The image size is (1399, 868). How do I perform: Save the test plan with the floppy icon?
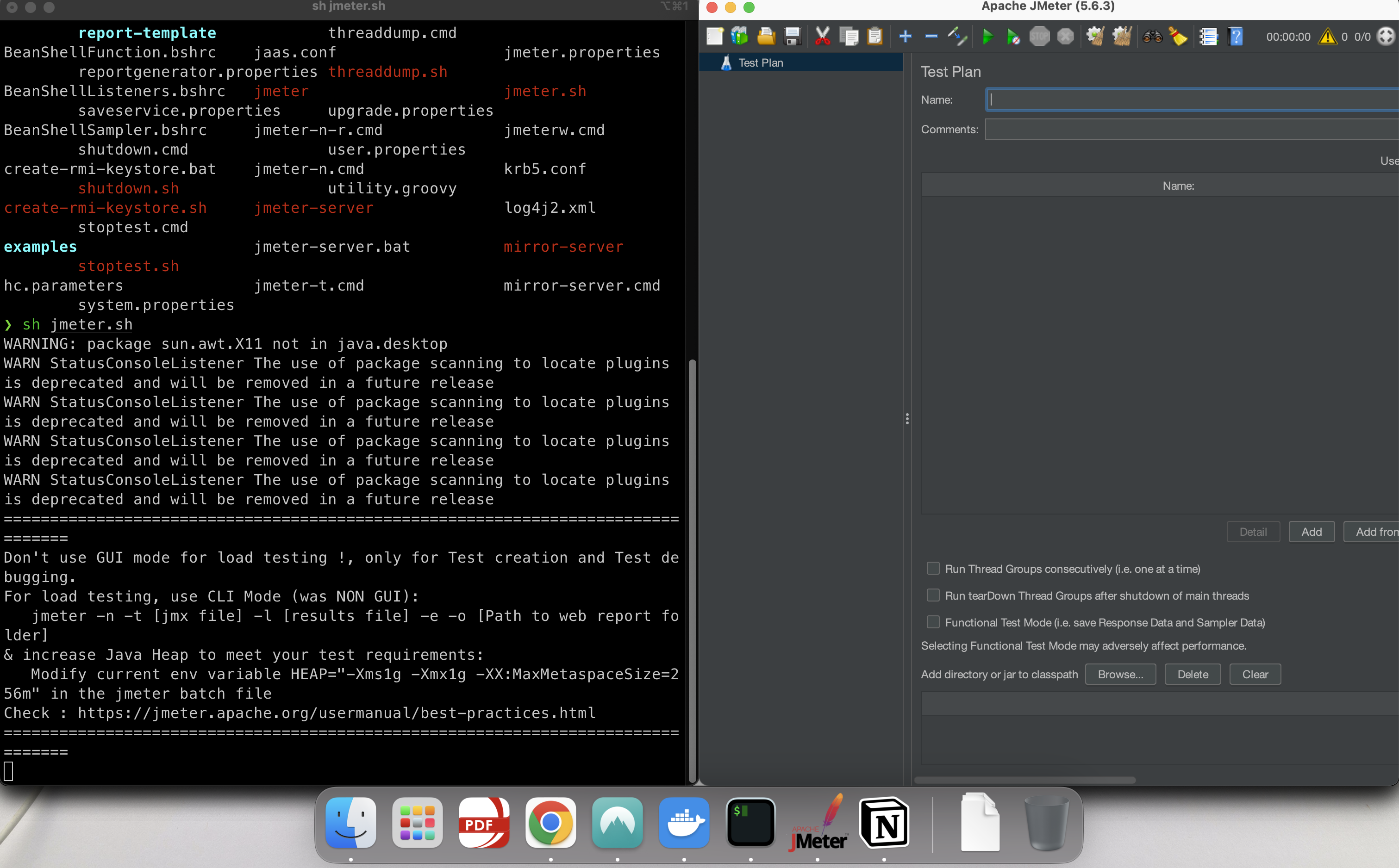[x=793, y=37]
